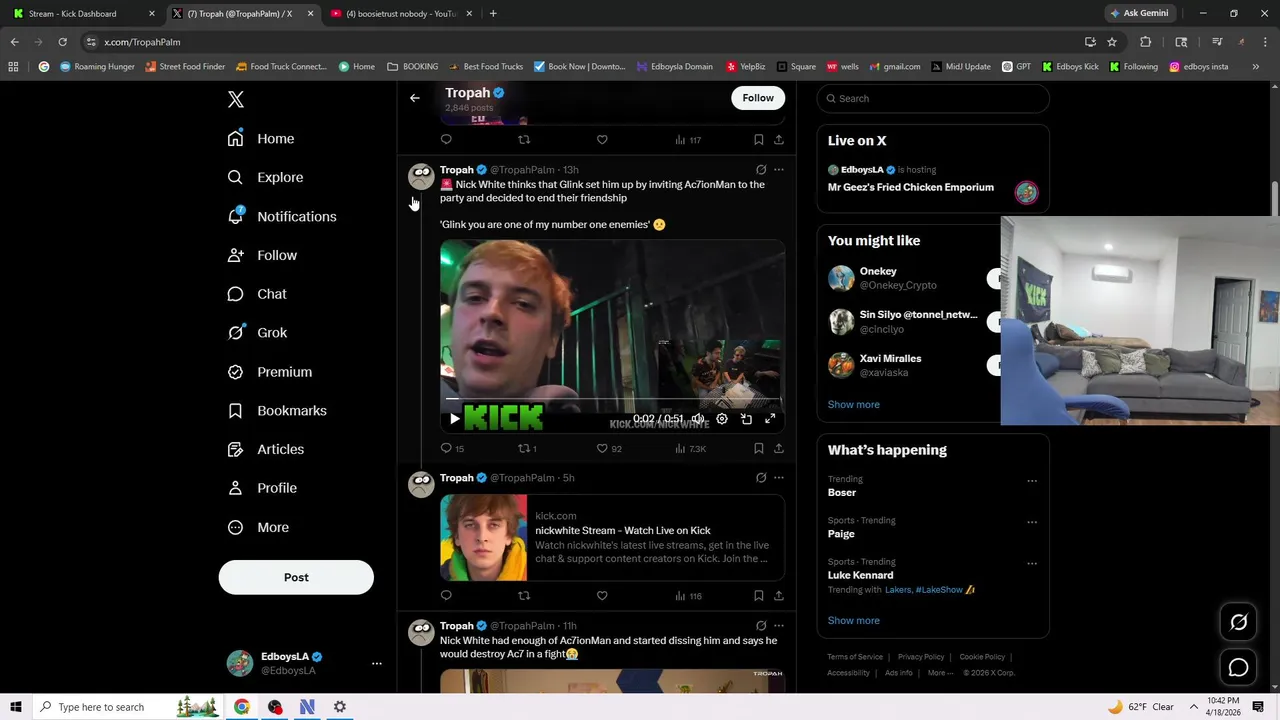Viewport: 1280px width, 720px height.
Task: Like the 5h kick.com link post
Action: (602, 596)
